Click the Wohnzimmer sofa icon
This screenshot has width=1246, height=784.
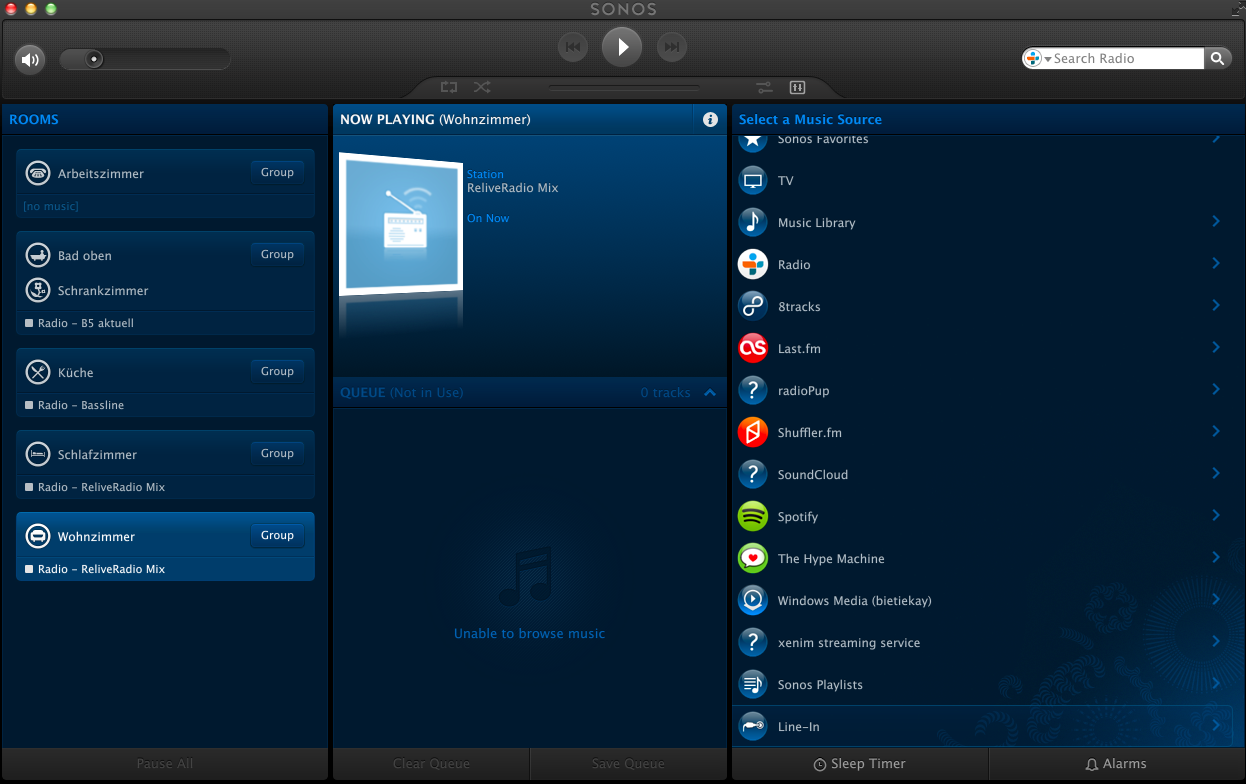coord(38,536)
